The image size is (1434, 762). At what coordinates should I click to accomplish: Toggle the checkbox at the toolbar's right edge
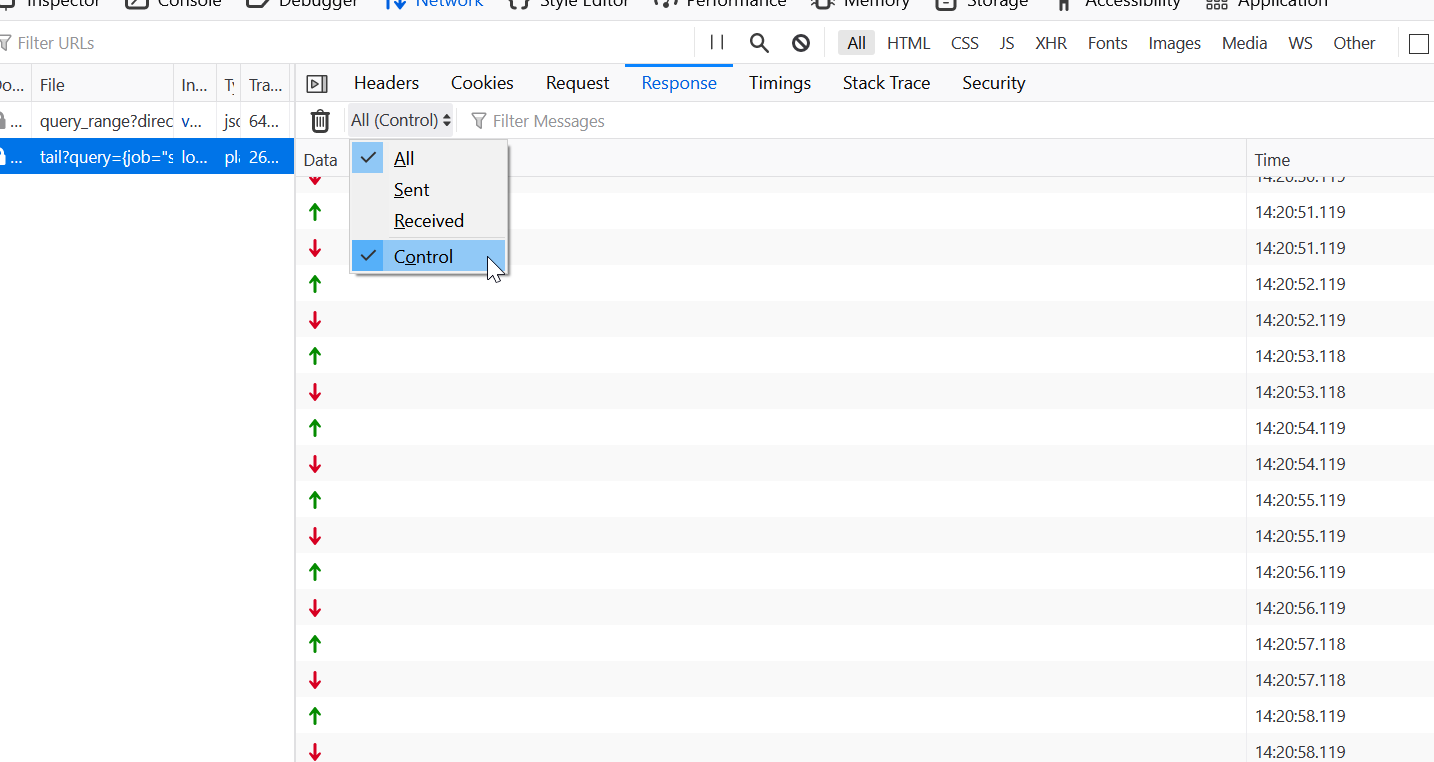point(1417,43)
